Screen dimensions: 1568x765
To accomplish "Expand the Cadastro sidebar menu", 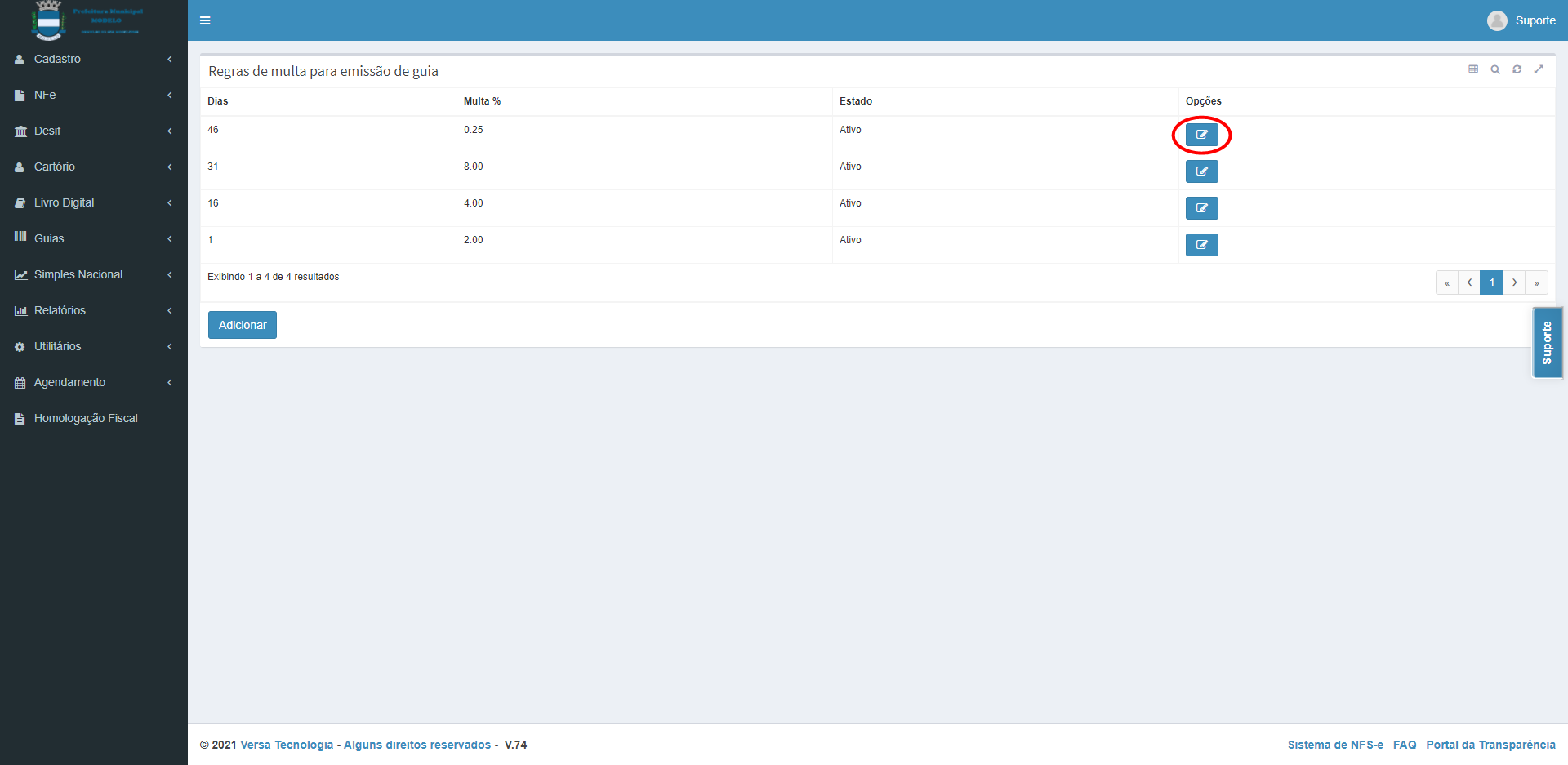I will pyautogui.click(x=57, y=59).
